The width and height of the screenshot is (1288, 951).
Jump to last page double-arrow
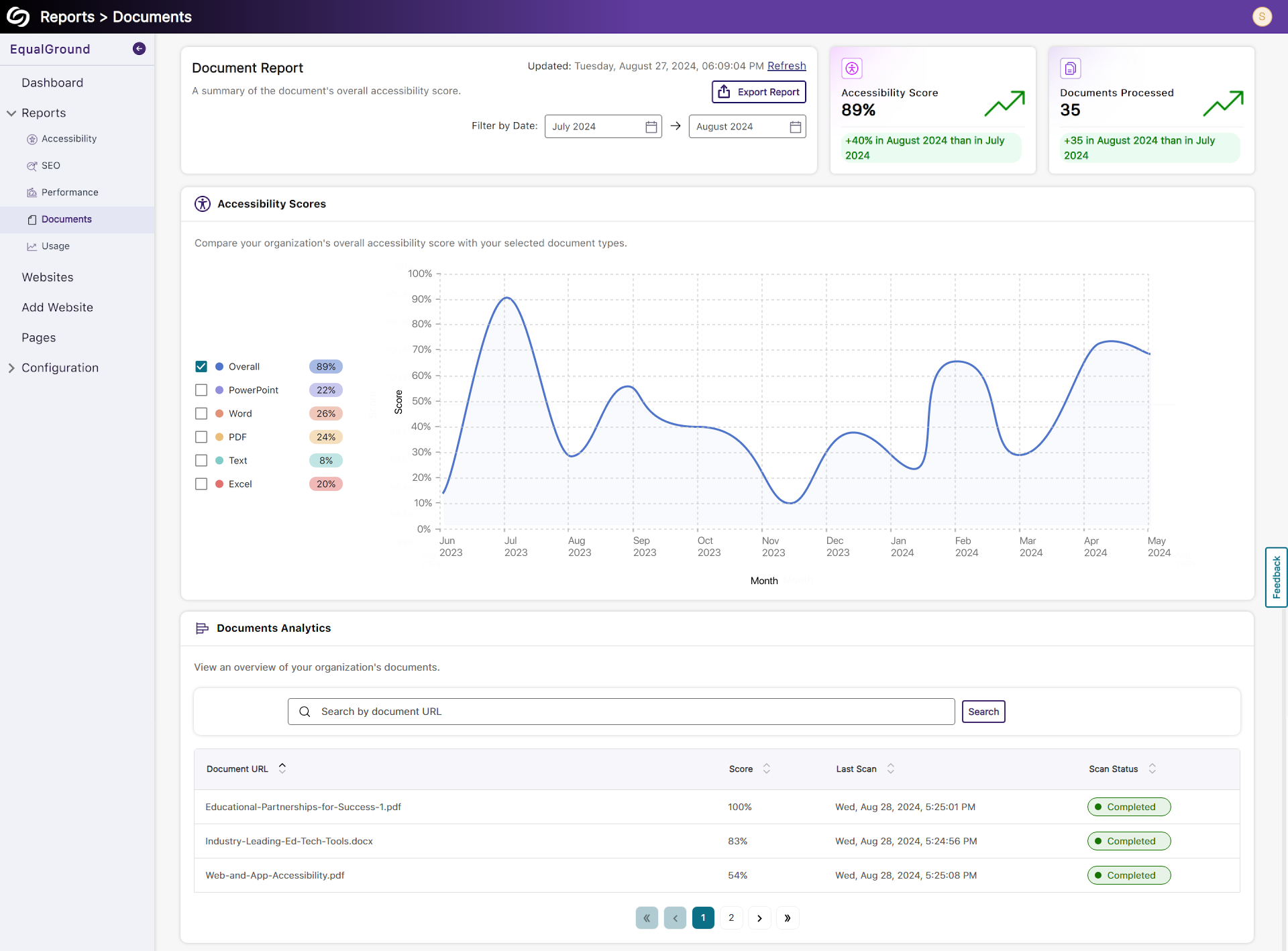[788, 918]
